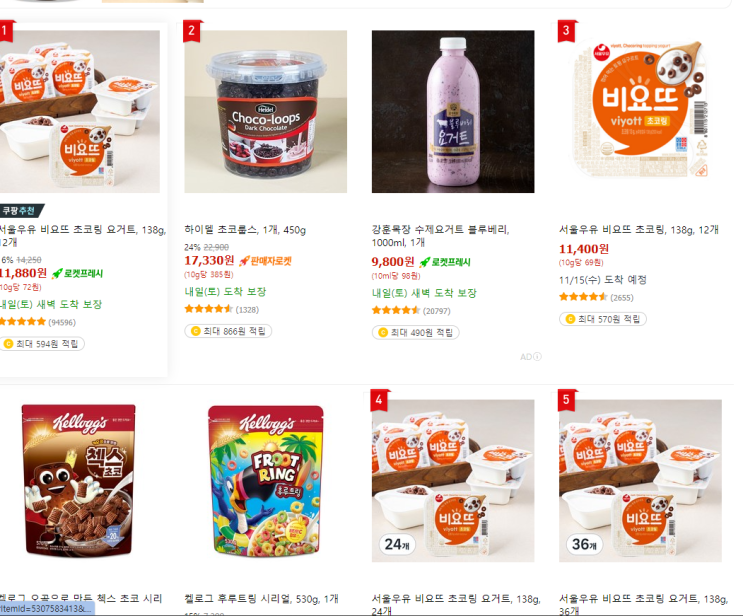Open the Kellogg's Froot Ring cereal image
This screenshot has width=743, height=616.
(x=265, y=480)
